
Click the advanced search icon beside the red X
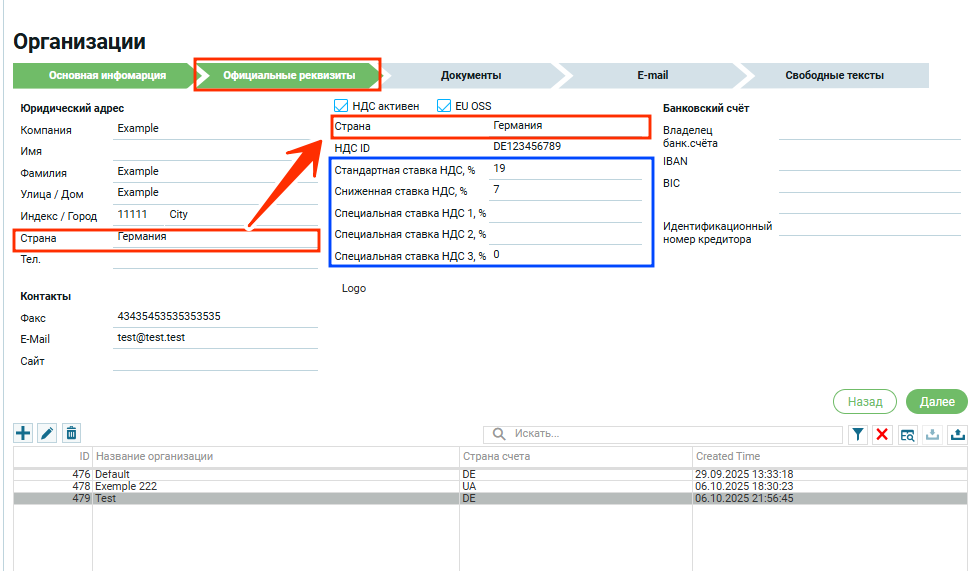click(907, 434)
